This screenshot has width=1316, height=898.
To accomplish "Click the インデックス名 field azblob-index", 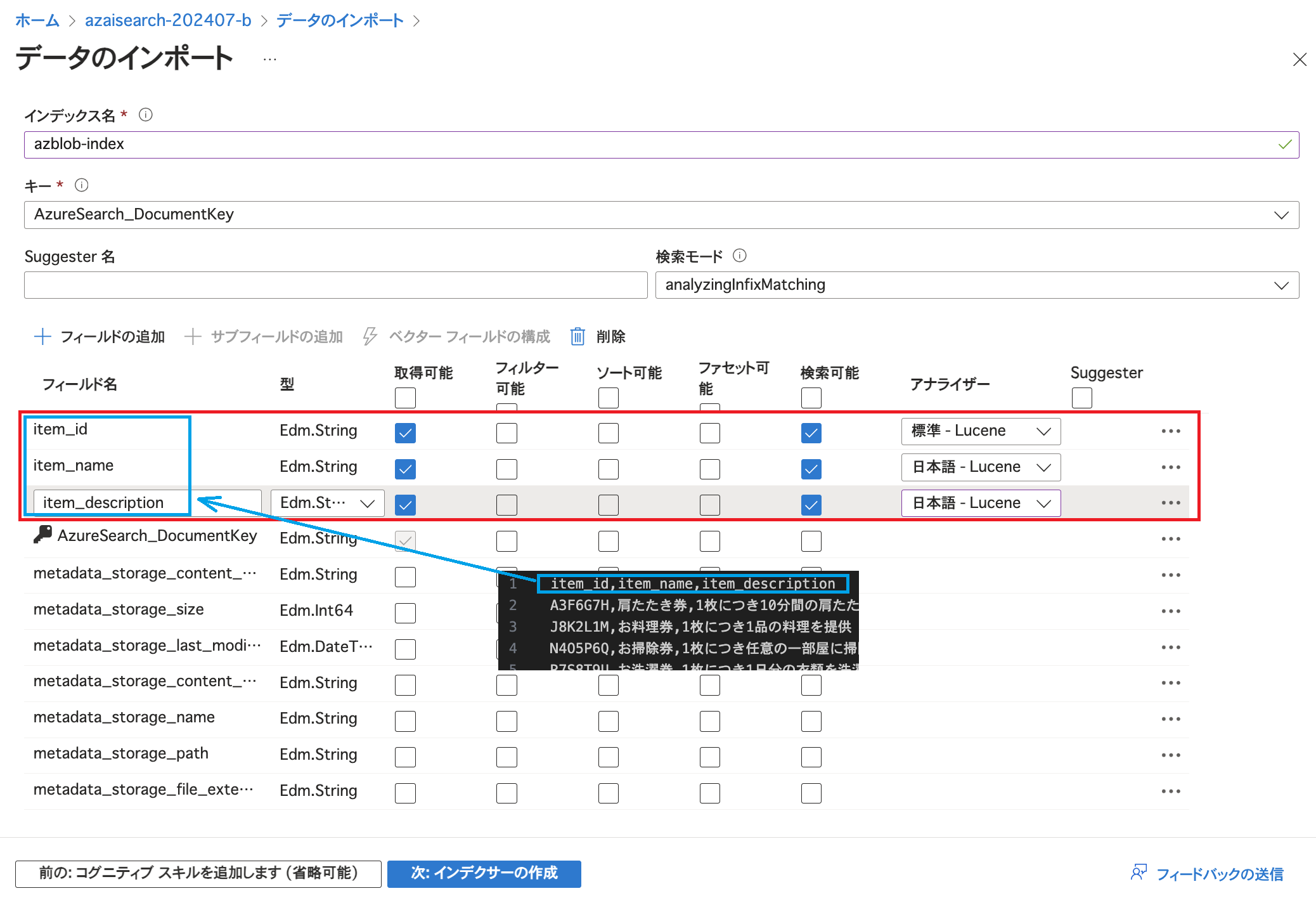I will [x=661, y=145].
